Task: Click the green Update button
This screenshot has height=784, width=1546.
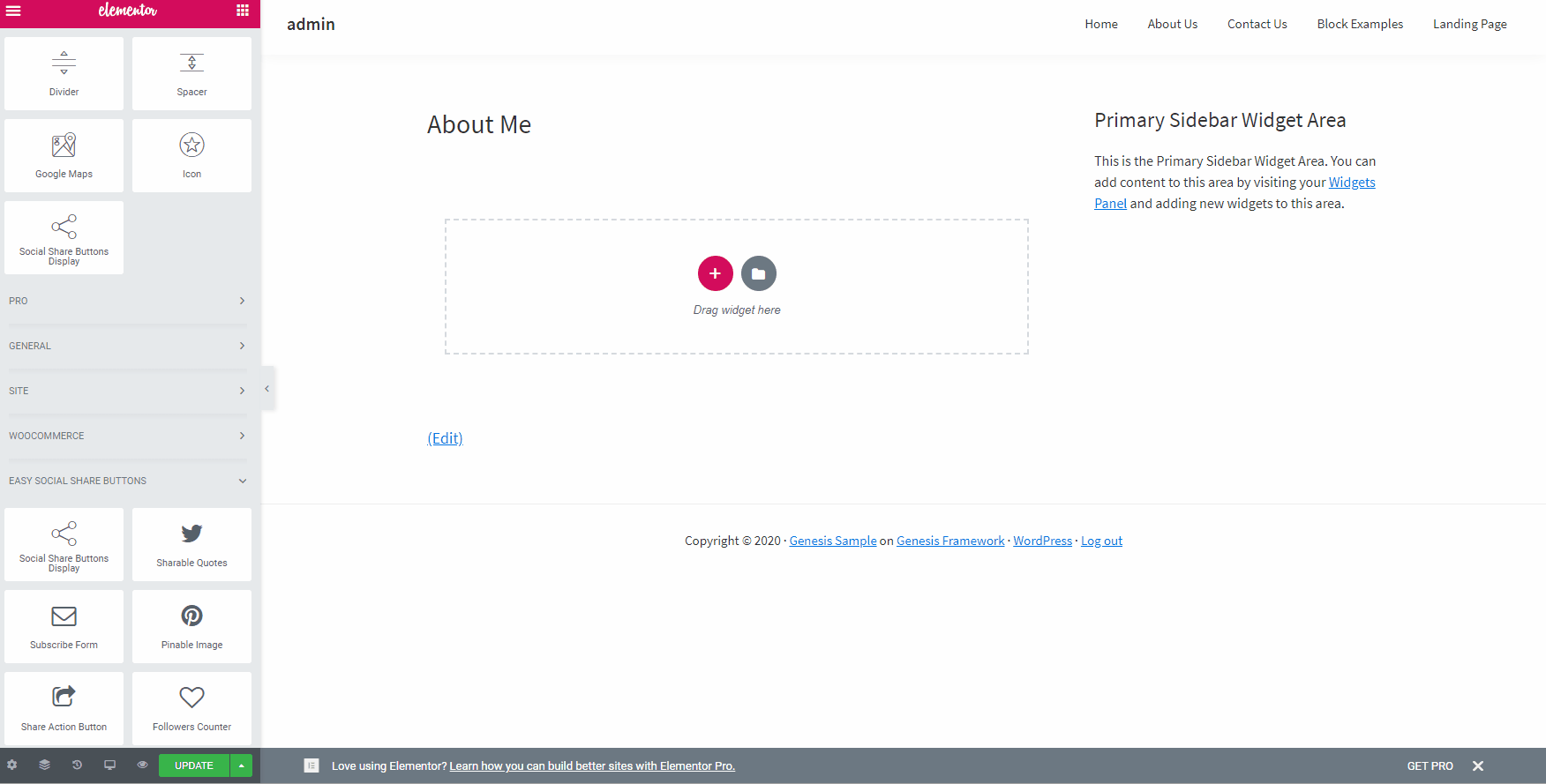Action: click(194, 765)
